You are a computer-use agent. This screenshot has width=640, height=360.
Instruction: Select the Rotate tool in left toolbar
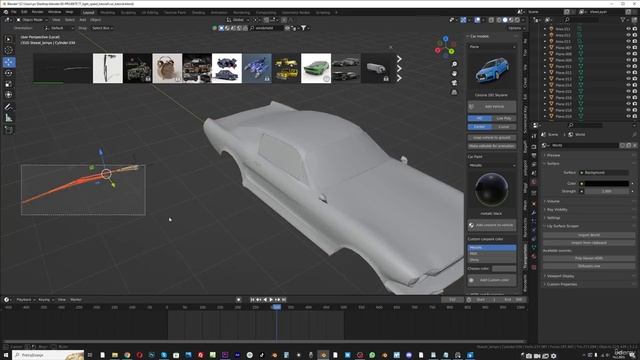9,73
